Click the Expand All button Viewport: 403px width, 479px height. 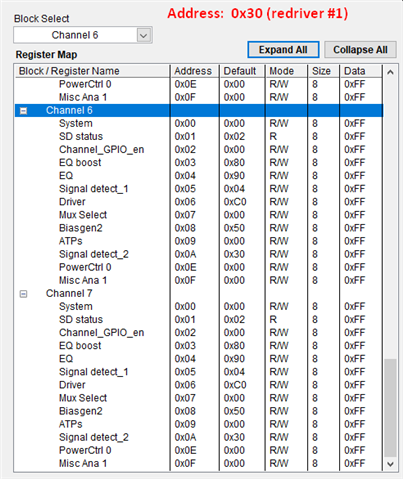[x=283, y=50]
